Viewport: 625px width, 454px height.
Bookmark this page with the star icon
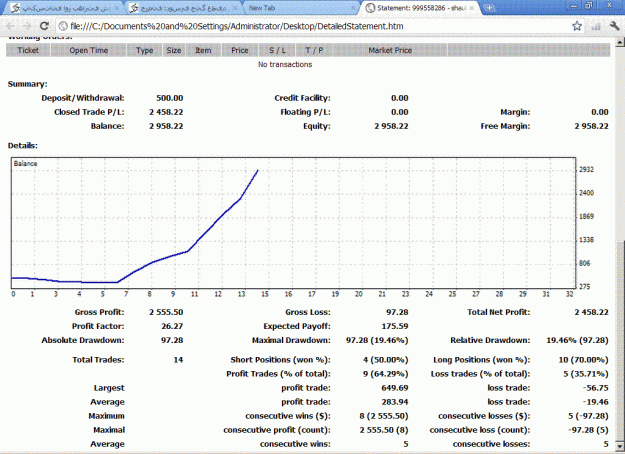click(577, 26)
